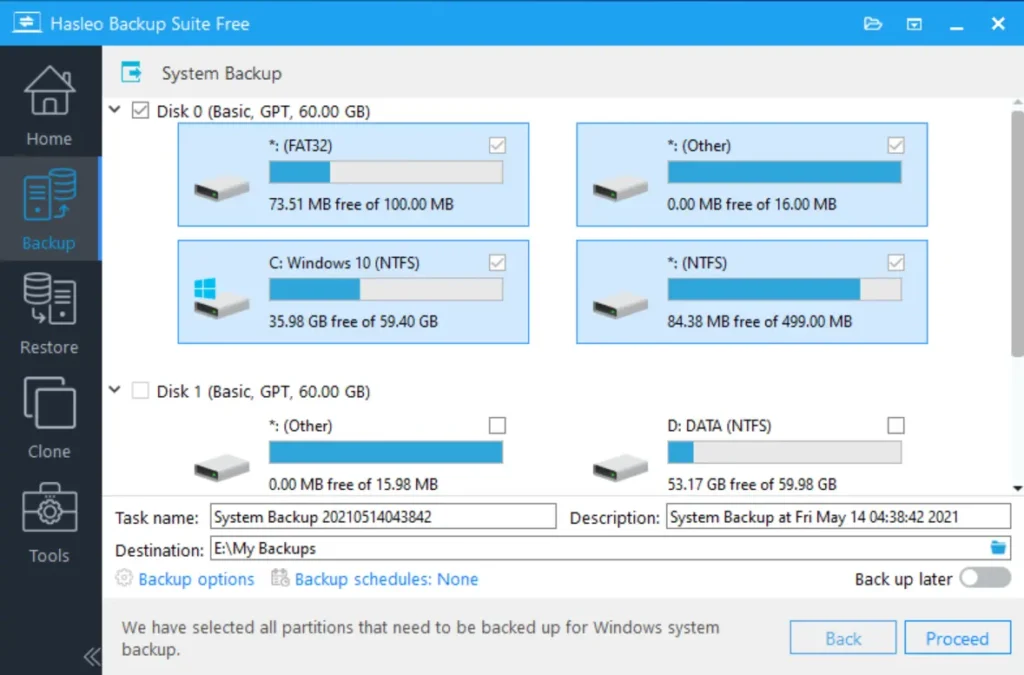Uncheck the C: Windows 10 partition

[497, 262]
